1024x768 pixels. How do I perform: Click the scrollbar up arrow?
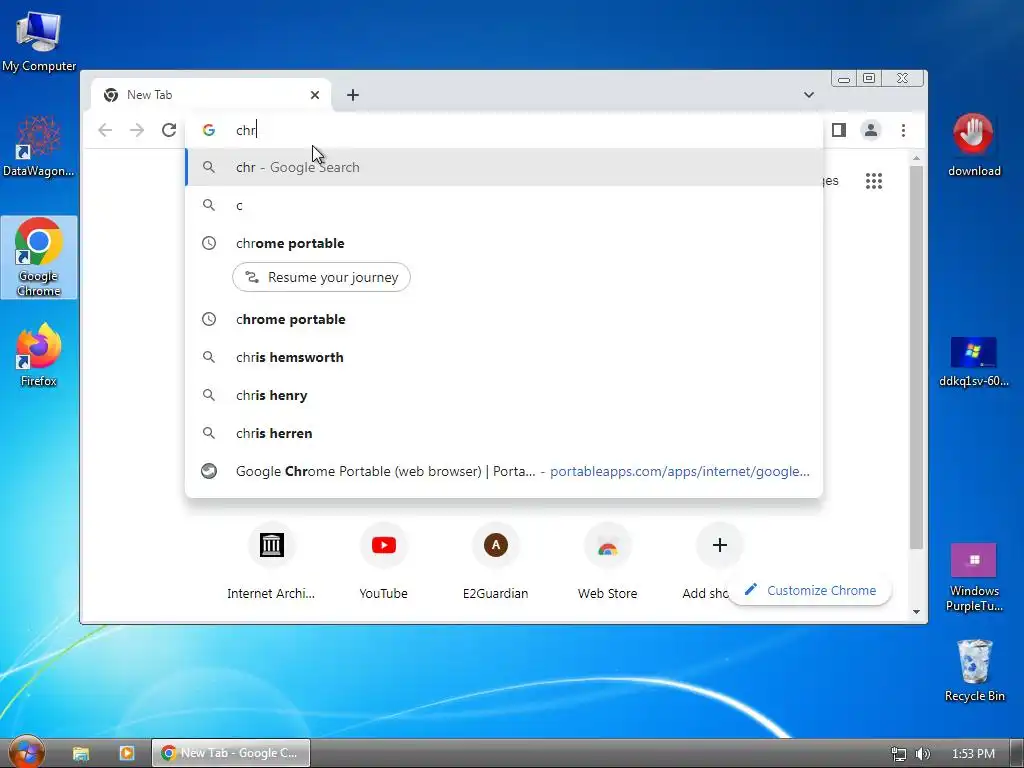click(916, 159)
